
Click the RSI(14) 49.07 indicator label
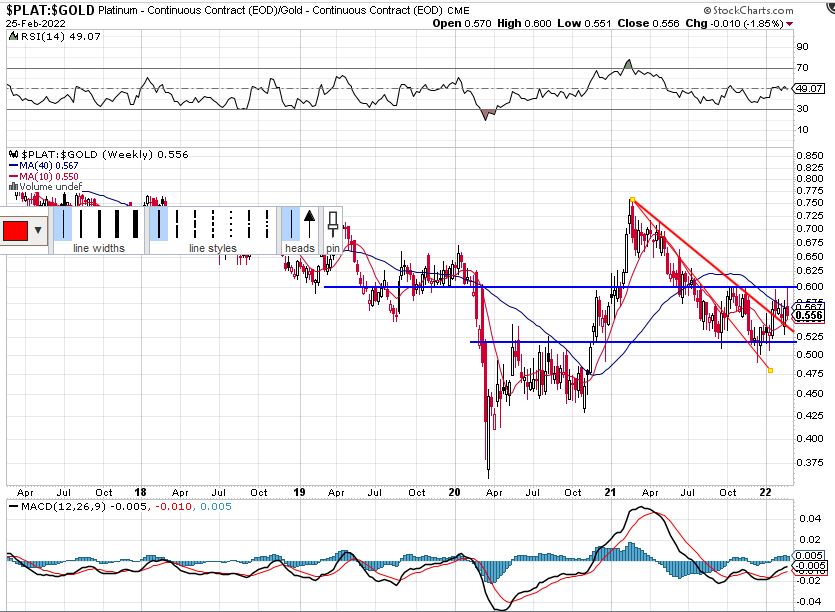click(55, 36)
